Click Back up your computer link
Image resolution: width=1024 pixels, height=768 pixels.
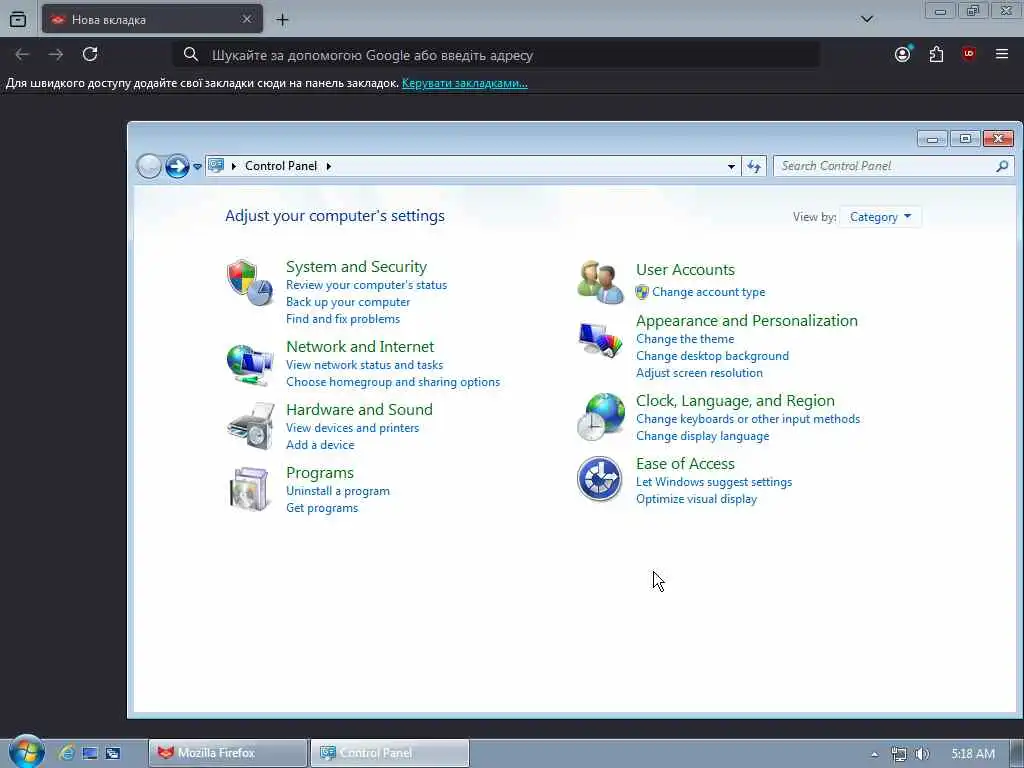click(348, 302)
